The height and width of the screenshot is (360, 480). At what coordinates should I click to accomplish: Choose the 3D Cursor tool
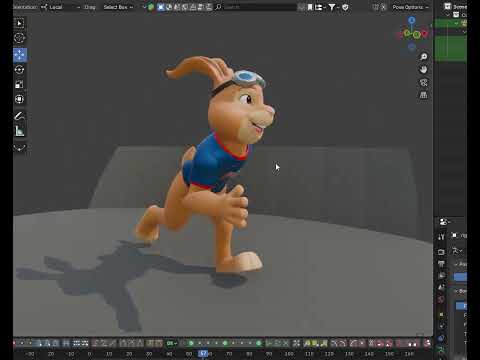tap(19, 38)
